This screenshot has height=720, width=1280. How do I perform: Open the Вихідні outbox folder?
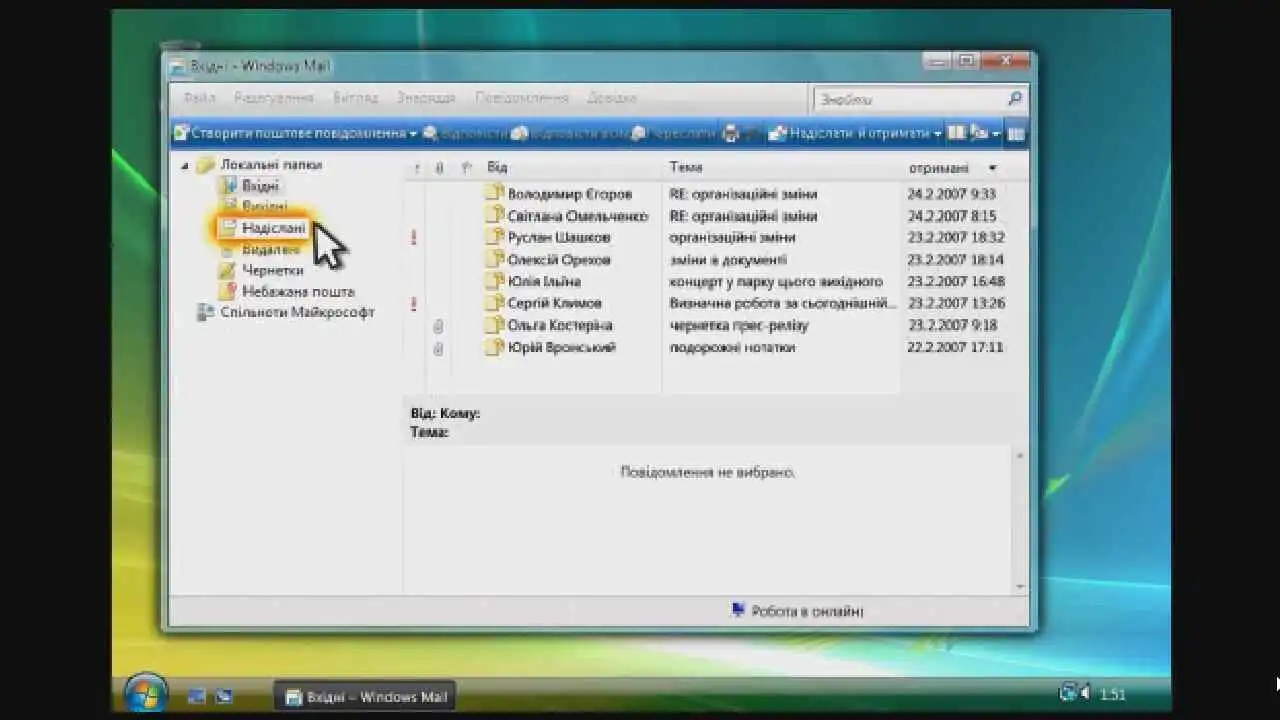point(264,206)
